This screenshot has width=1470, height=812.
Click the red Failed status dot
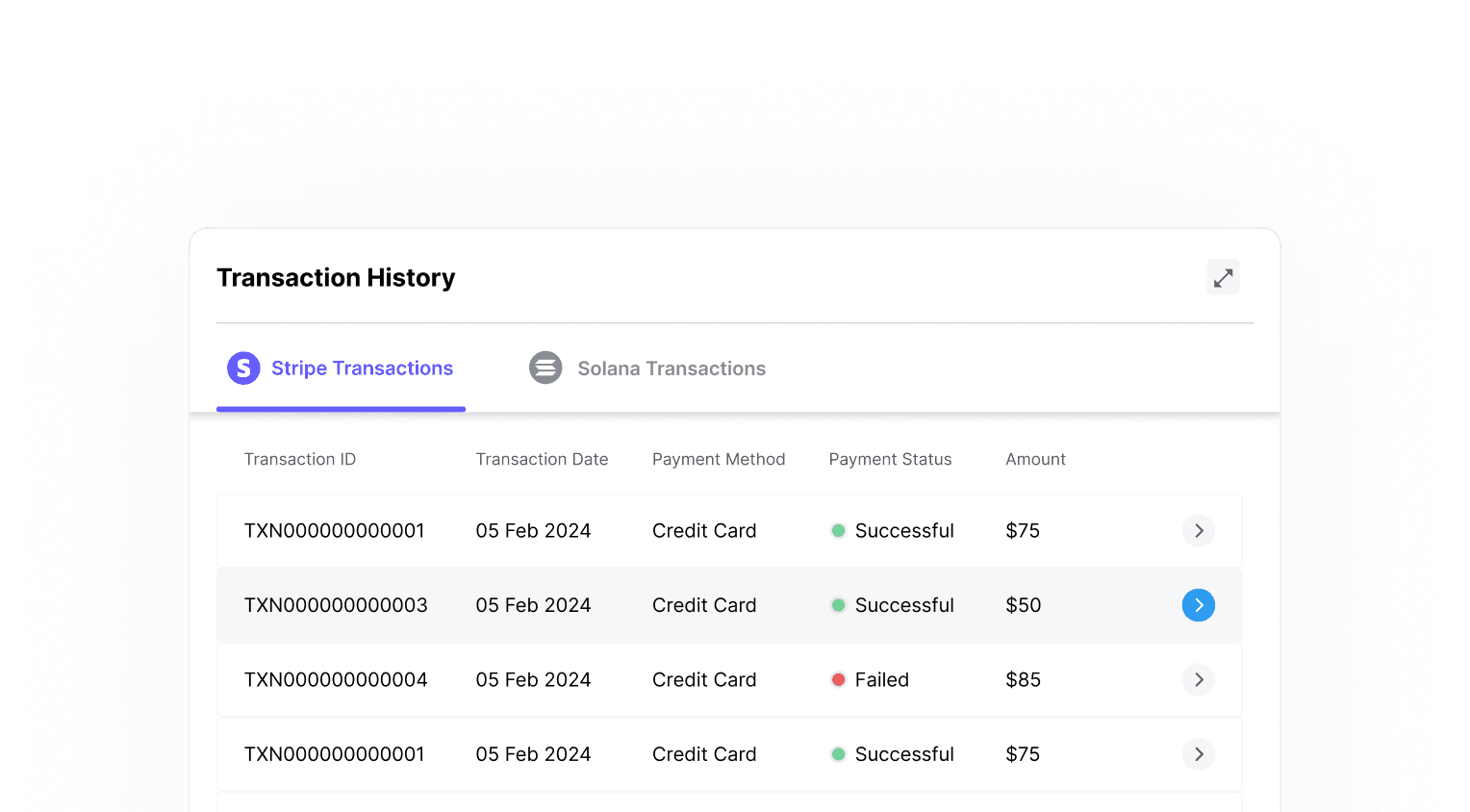(x=838, y=680)
